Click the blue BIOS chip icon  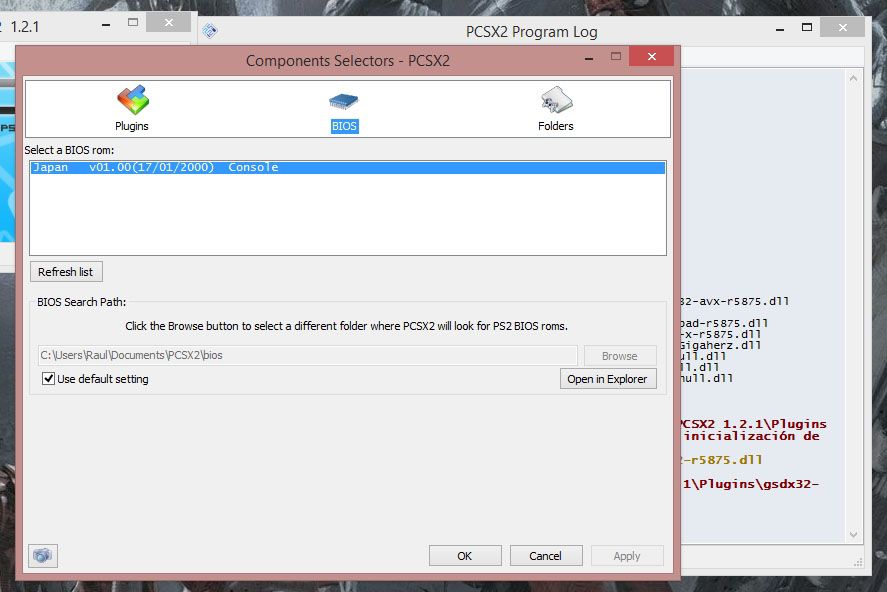[344, 100]
